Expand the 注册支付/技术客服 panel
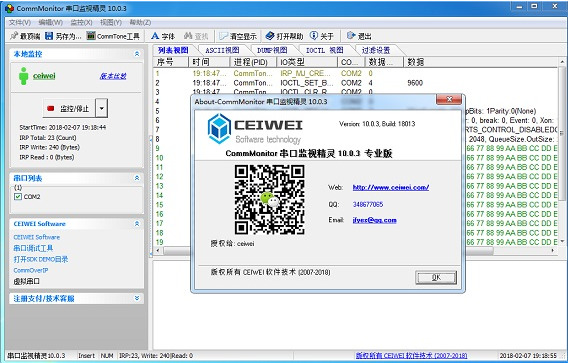Screen dimensions: 568x363 (x=137, y=298)
